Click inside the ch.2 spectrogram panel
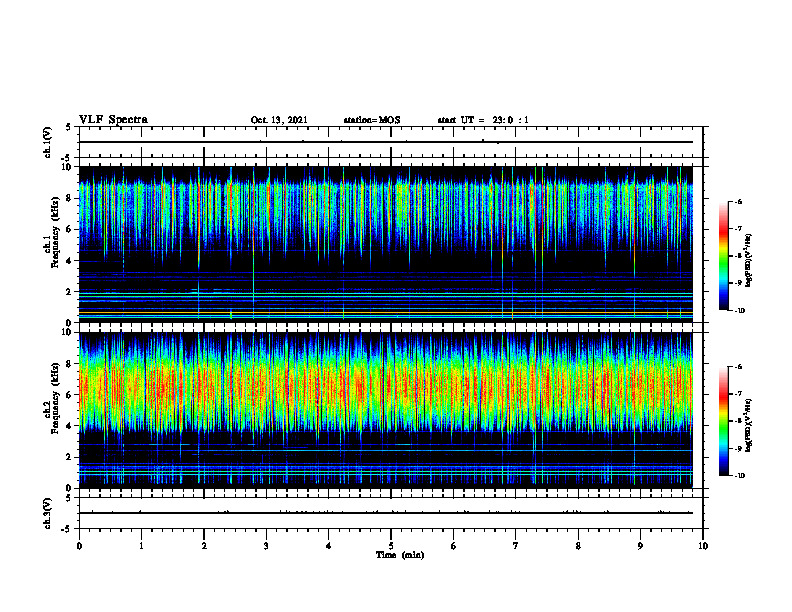The height and width of the screenshot is (612, 792). 386,410
